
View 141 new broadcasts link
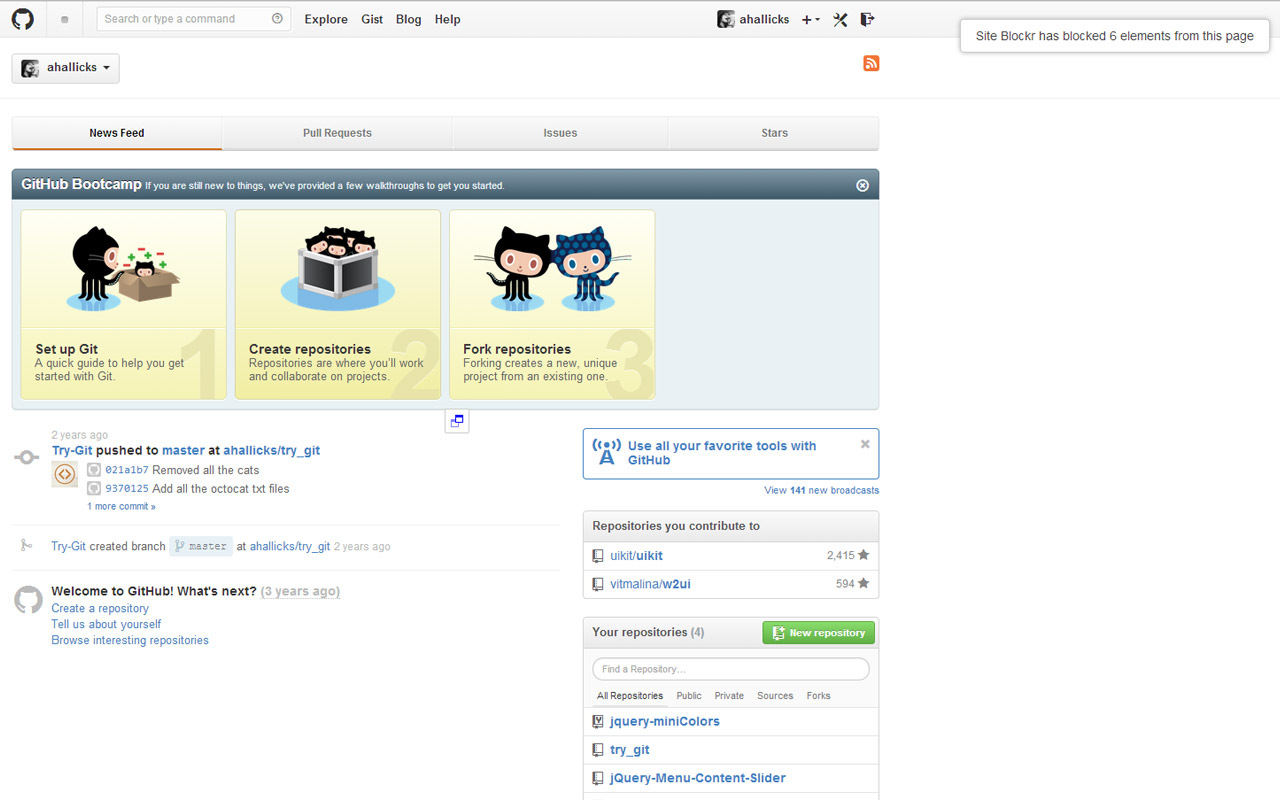(x=822, y=490)
